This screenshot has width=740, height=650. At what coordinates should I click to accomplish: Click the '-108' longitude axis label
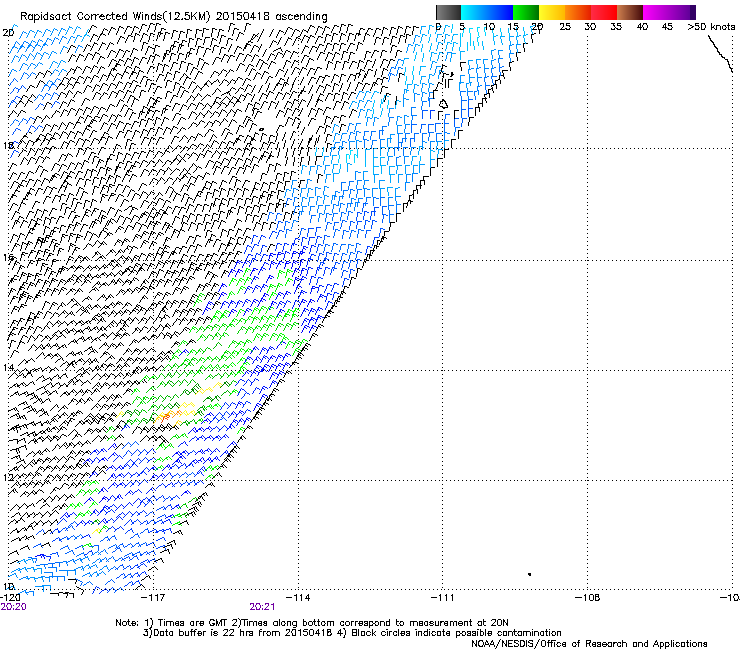[x=588, y=597]
